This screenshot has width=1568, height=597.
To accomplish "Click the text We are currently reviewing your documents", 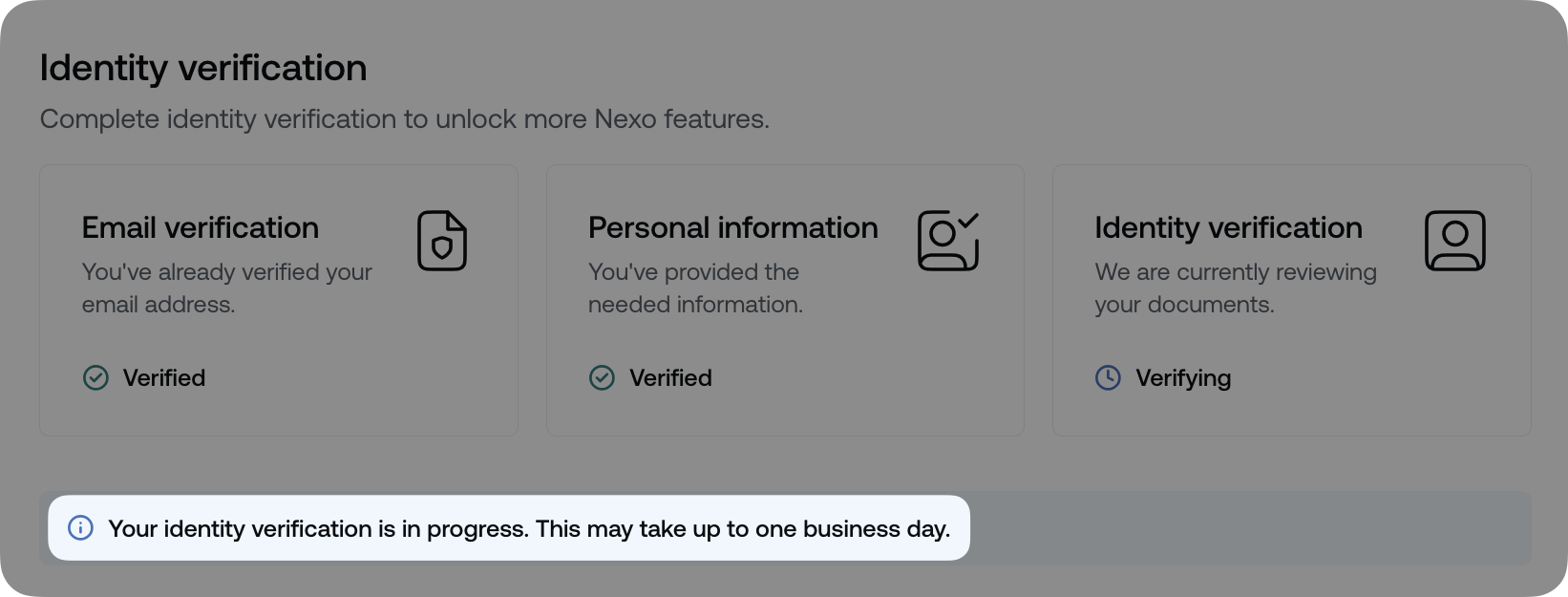I will pos(1235,288).
